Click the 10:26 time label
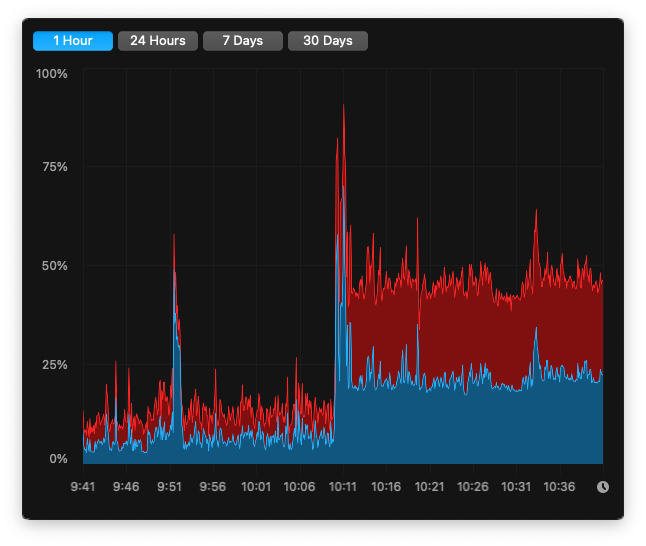The width and height of the screenshot is (646, 546). [x=473, y=487]
